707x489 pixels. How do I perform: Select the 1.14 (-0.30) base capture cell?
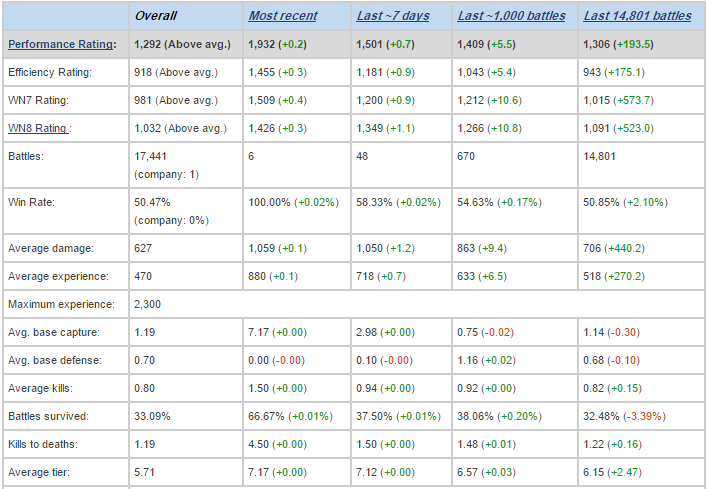pos(611,332)
